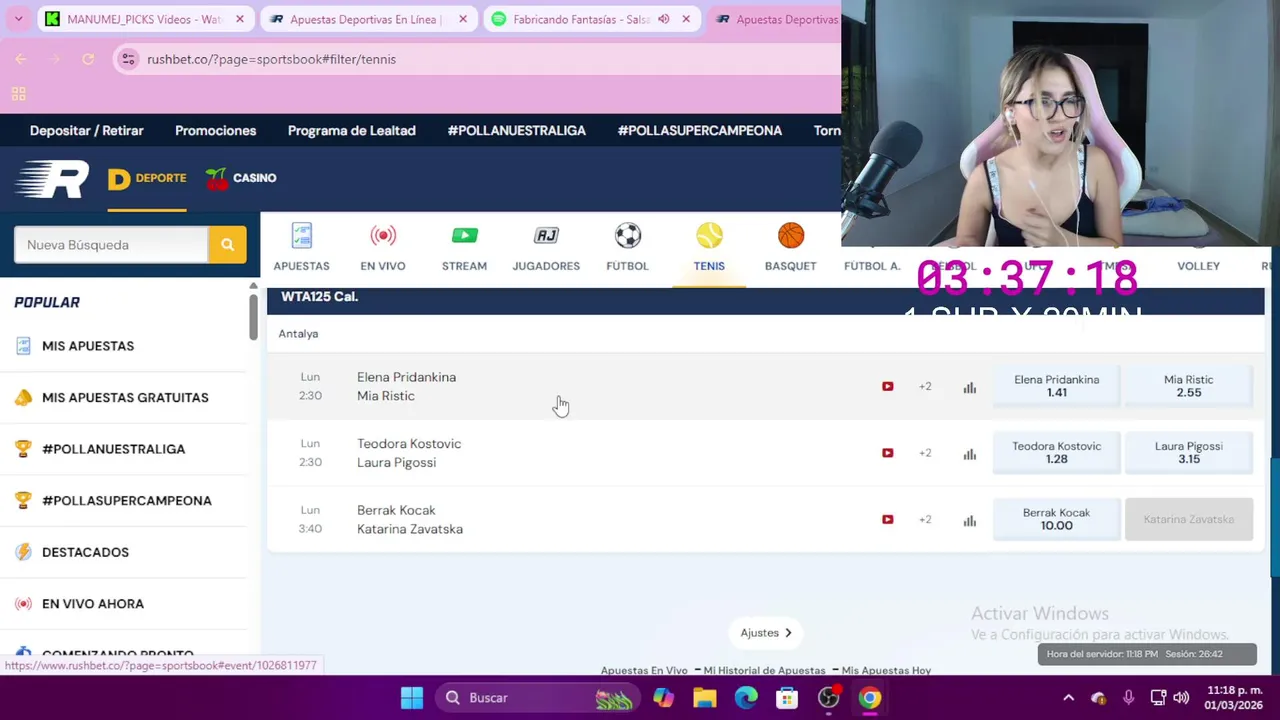This screenshot has width=1280, height=720.
Task: Click the Rushbet R logo
Action: click(52, 179)
